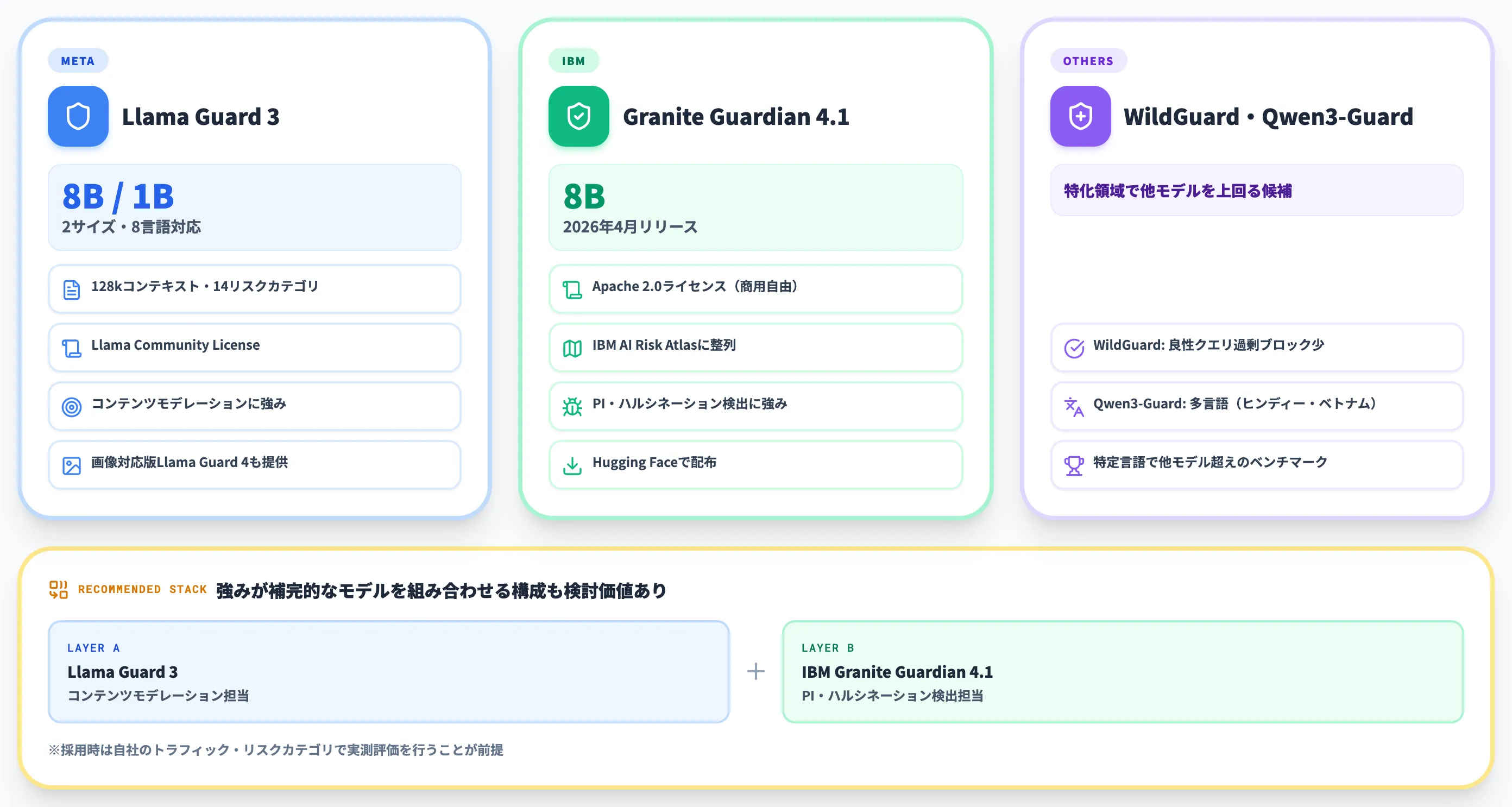This screenshot has height=807, width=1512.
Task: Click the purple shield-plus icon beside WildGuard
Action: (1081, 116)
